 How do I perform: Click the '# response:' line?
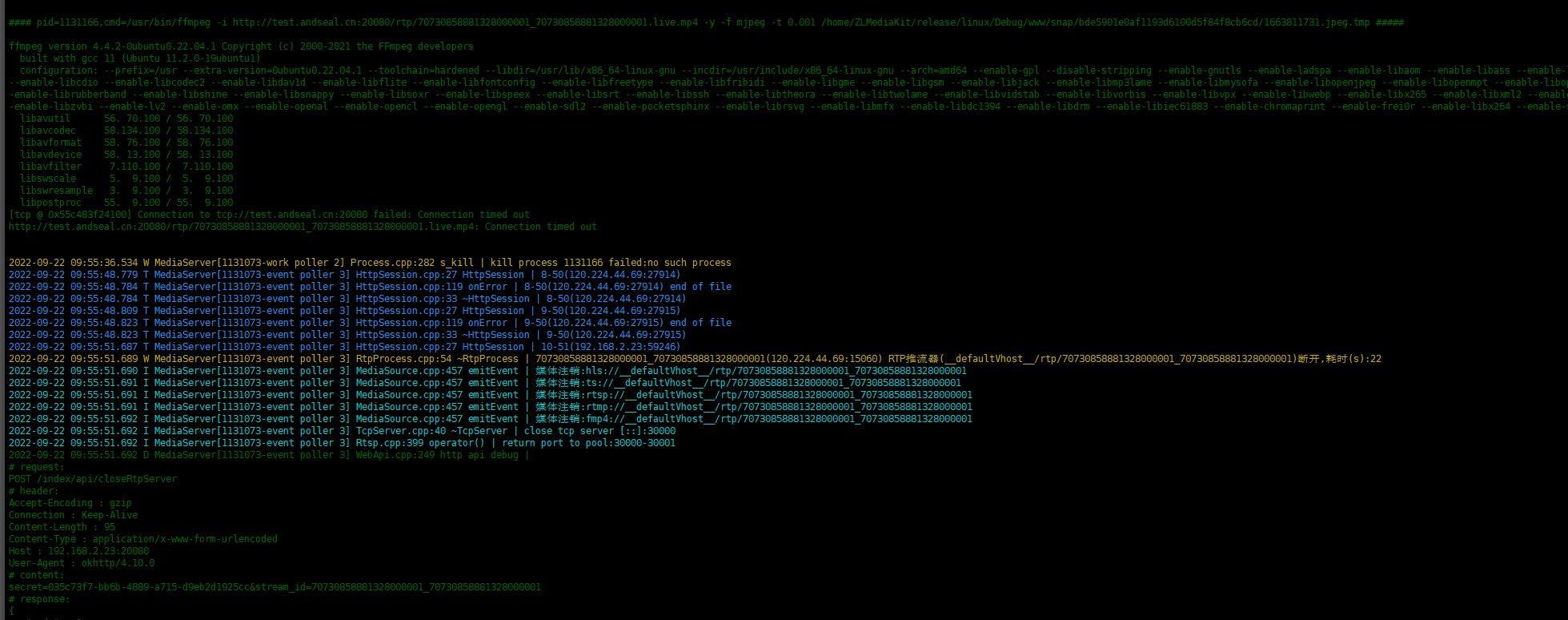39,599
